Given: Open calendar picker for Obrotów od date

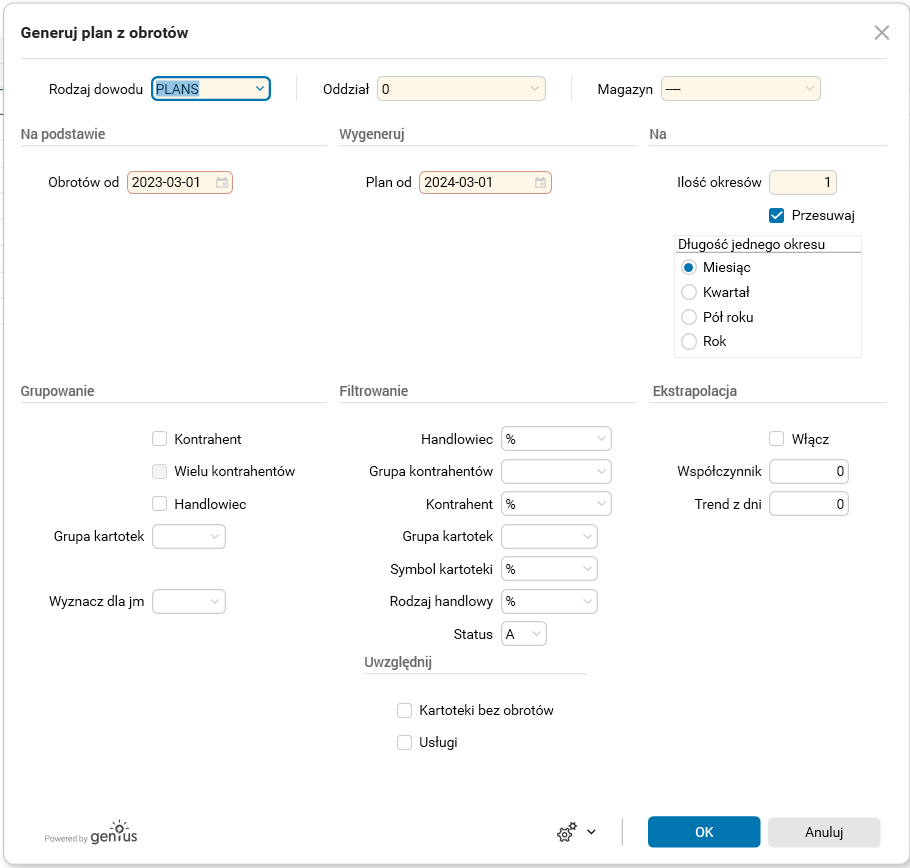Looking at the screenshot, I should pyautogui.click(x=222, y=183).
